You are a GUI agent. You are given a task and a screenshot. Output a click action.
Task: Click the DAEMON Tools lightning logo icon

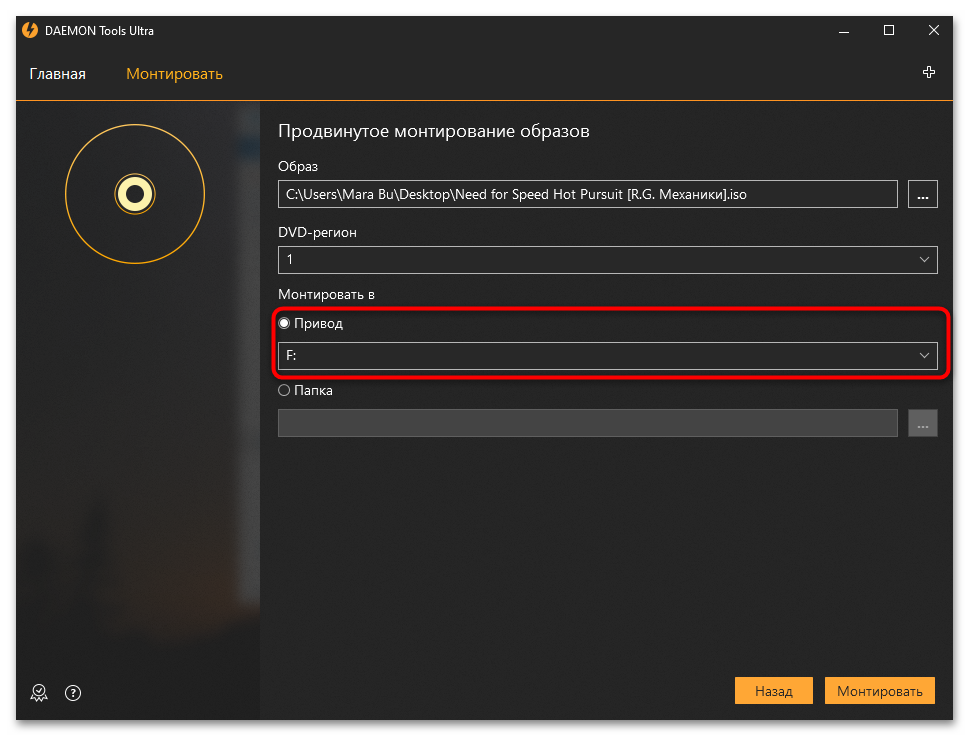click(30, 30)
